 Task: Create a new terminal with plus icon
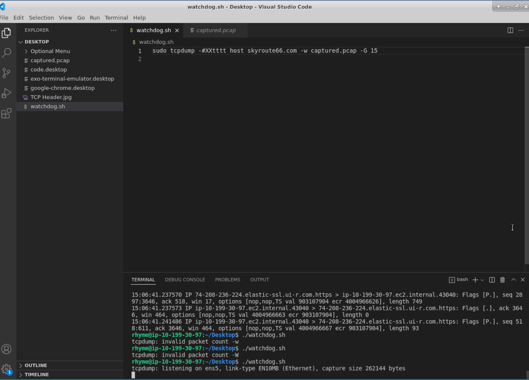[475, 280]
